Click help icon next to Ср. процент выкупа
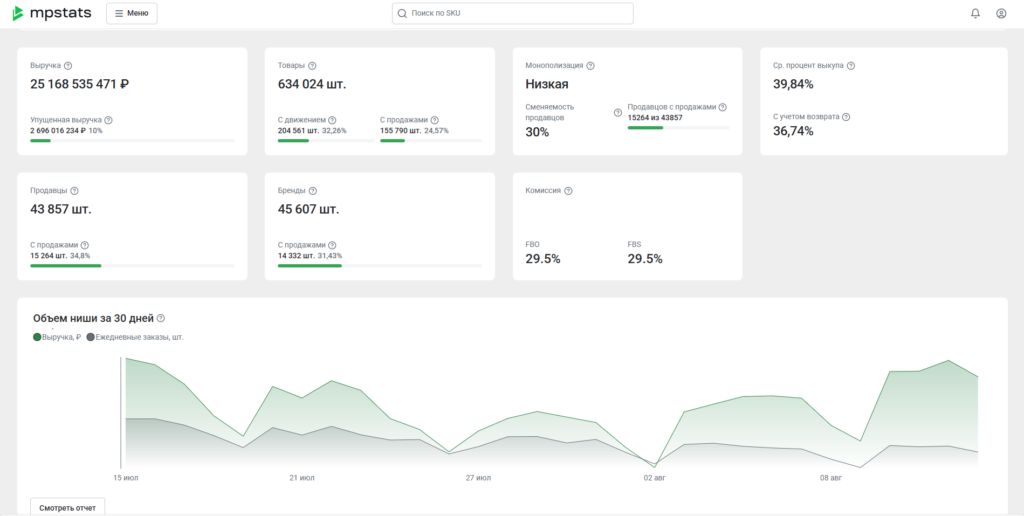The width and height of the screenshot is (1024, 516). click(x=851, y=65)
